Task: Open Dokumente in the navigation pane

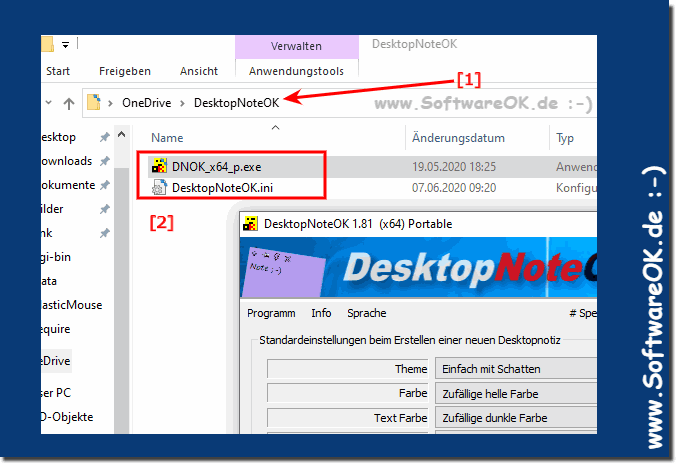Action: (68, 185)
